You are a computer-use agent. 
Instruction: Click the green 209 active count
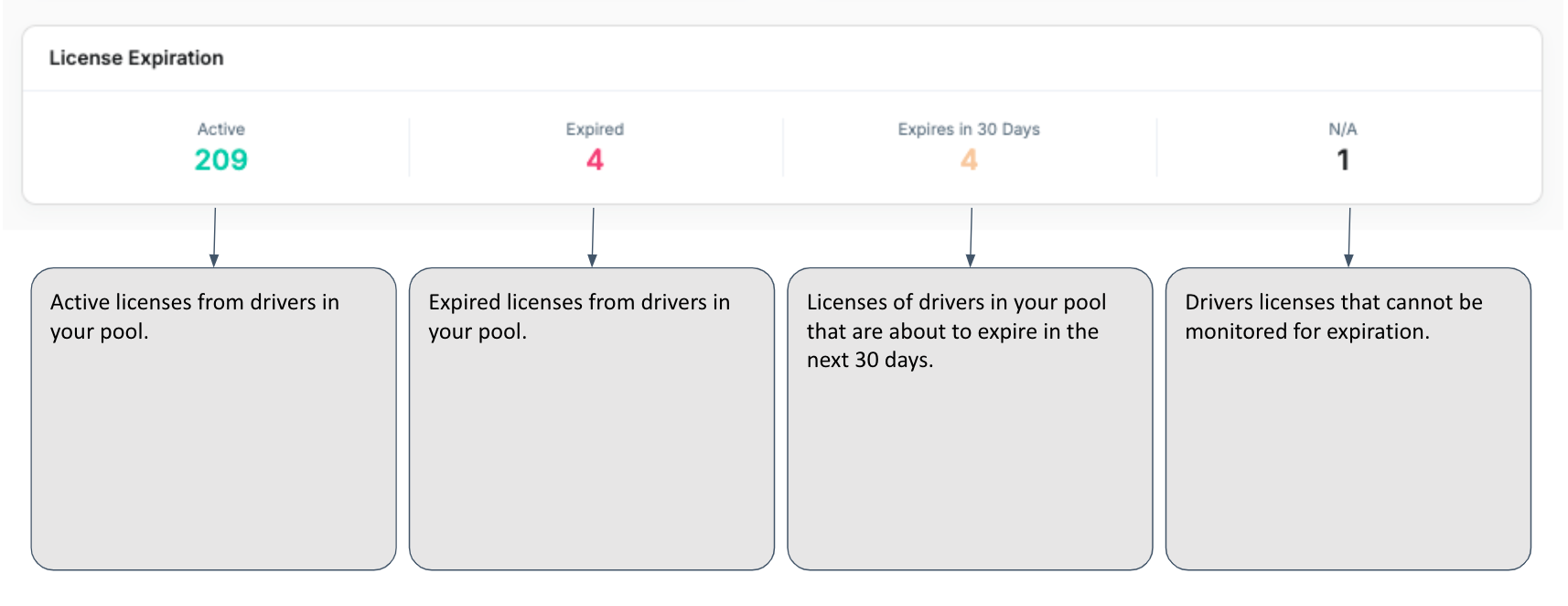point(221,160)
